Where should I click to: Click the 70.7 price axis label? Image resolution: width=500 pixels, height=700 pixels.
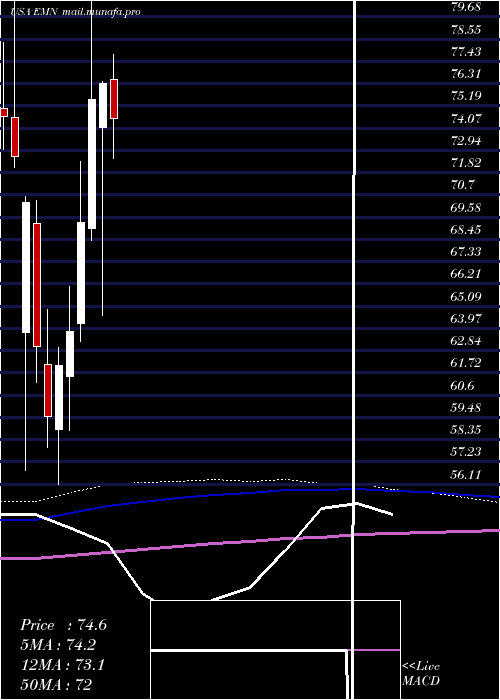[463, 185]
